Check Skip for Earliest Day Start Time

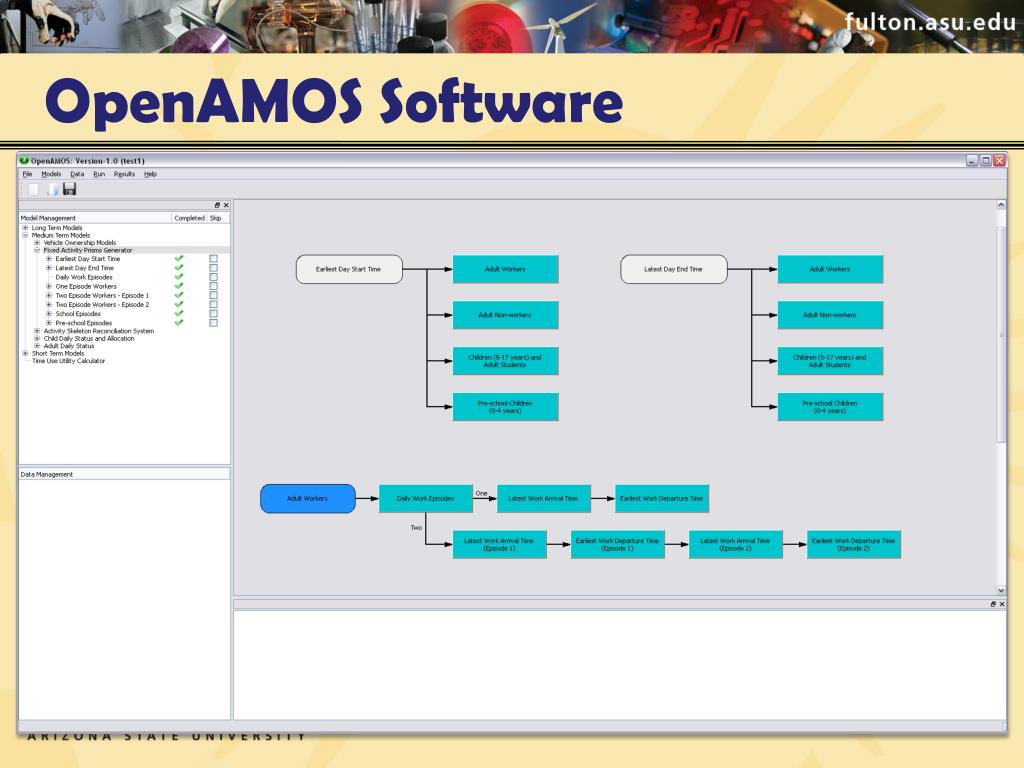tap(214, 259)
